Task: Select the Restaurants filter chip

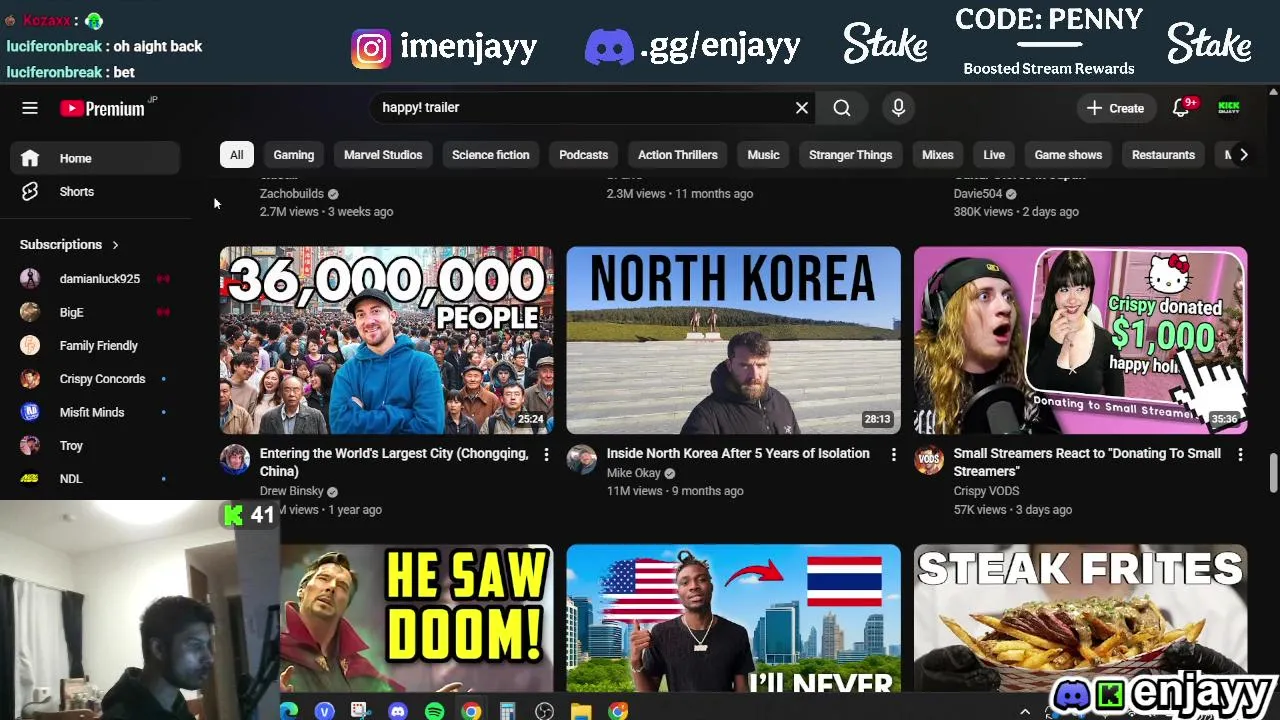Action: pyautogui.click(x=1163, y=155)
